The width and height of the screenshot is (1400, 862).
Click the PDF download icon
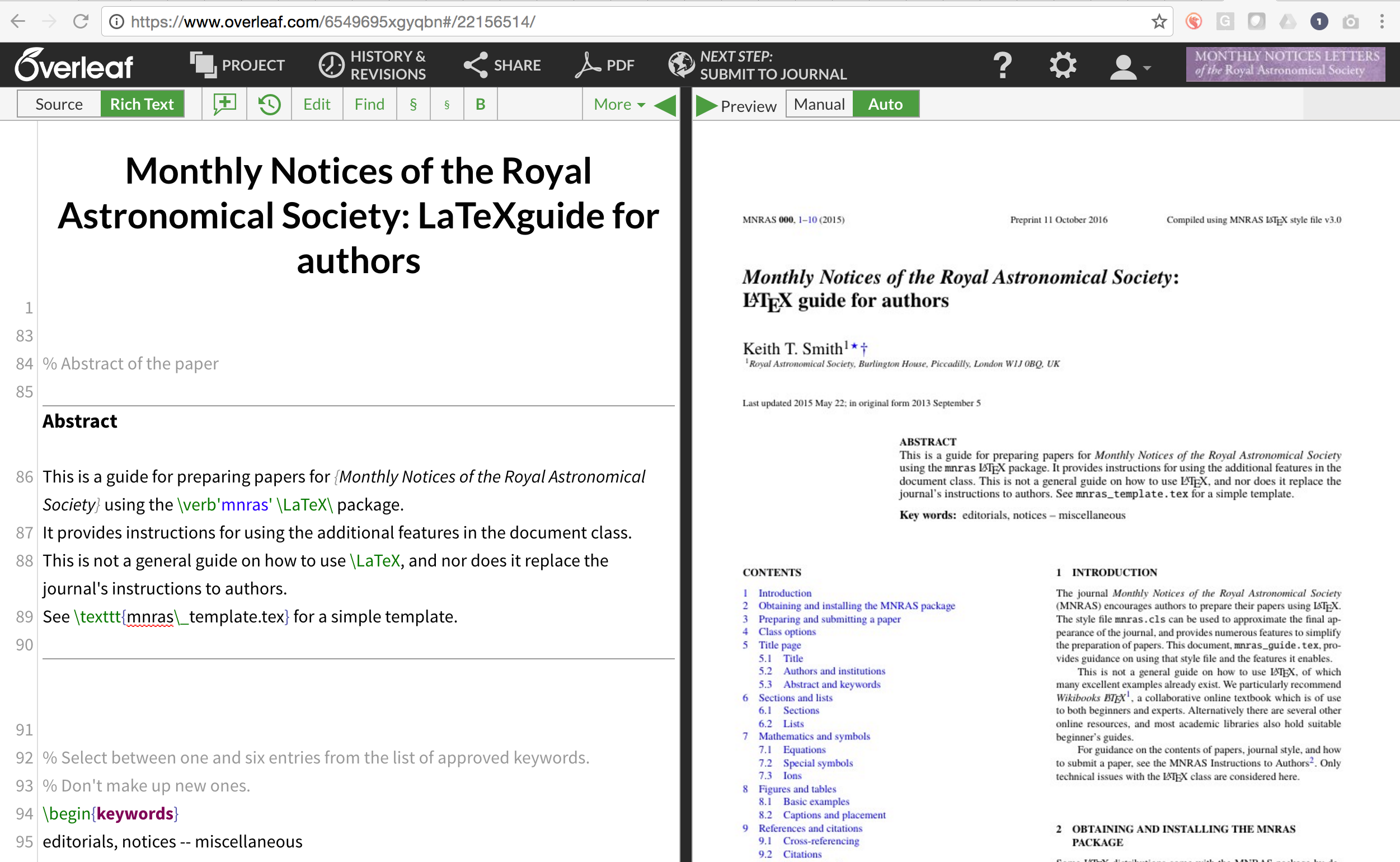[x=606, y=65]
